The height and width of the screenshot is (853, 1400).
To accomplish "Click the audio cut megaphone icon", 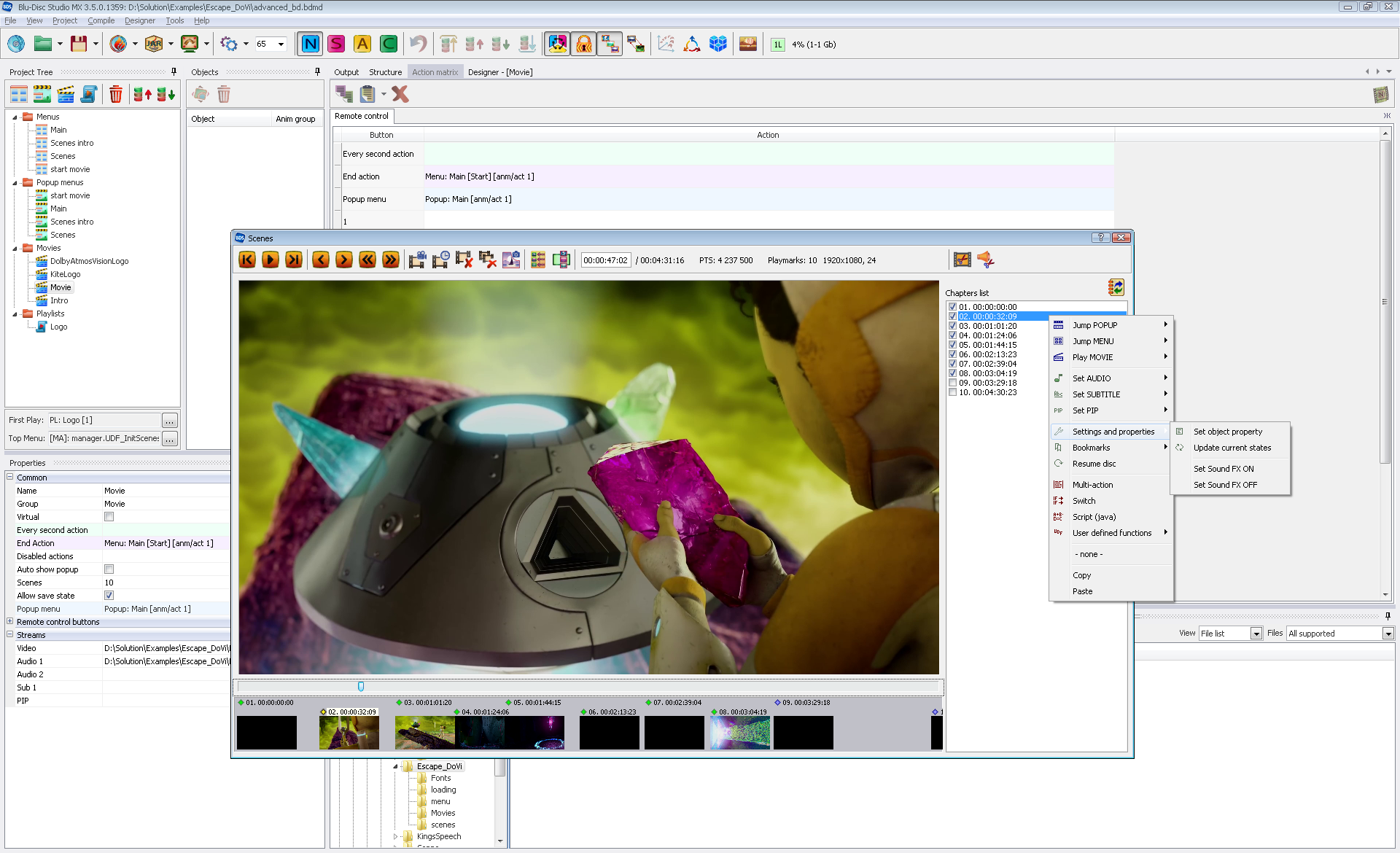I will pyautogui.click(x=986, y=260).
